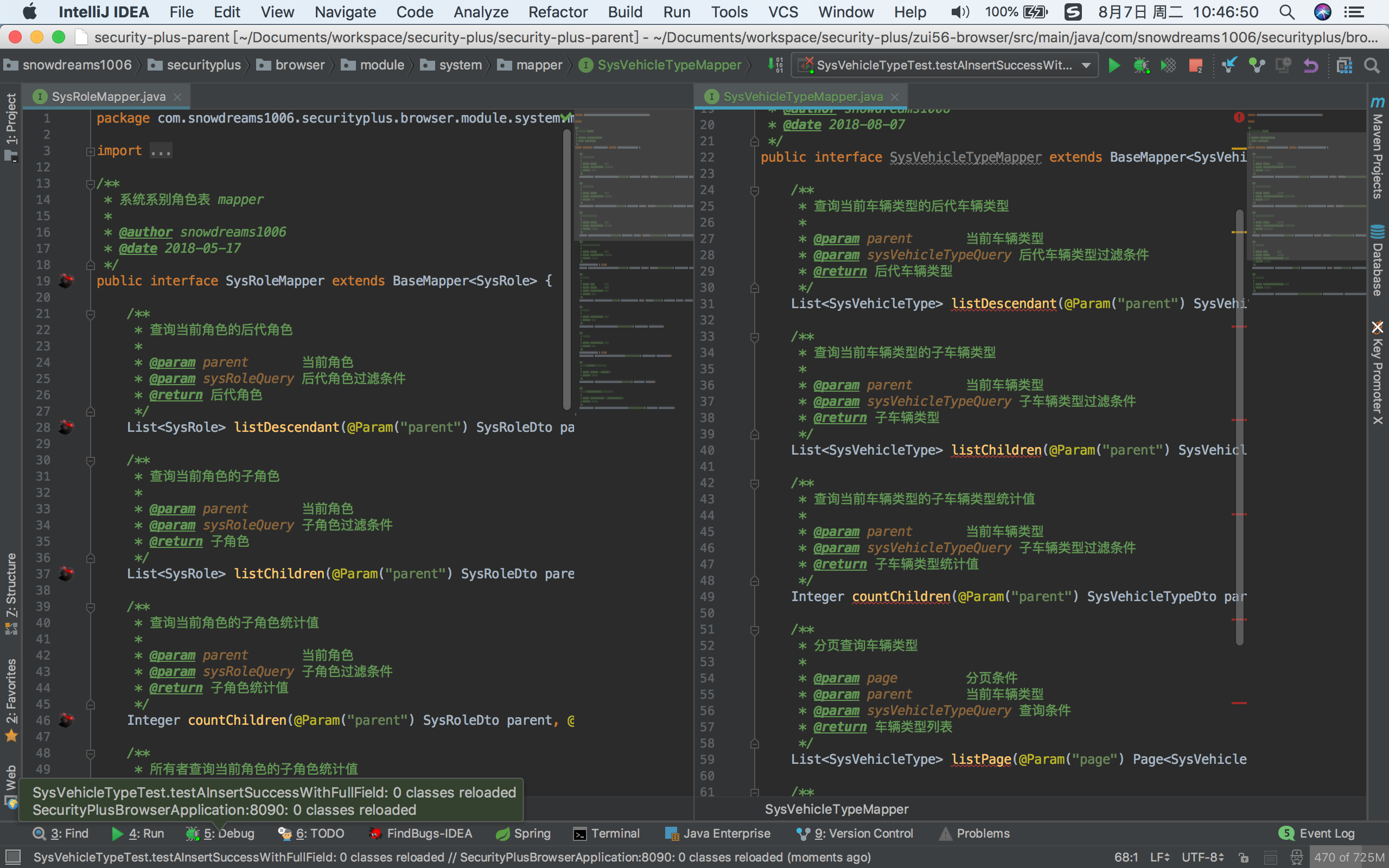The width and height of the screenshot is (1389, 868).
Task: Run with coverage icon in toolbar
Action: pos(1168,66)
